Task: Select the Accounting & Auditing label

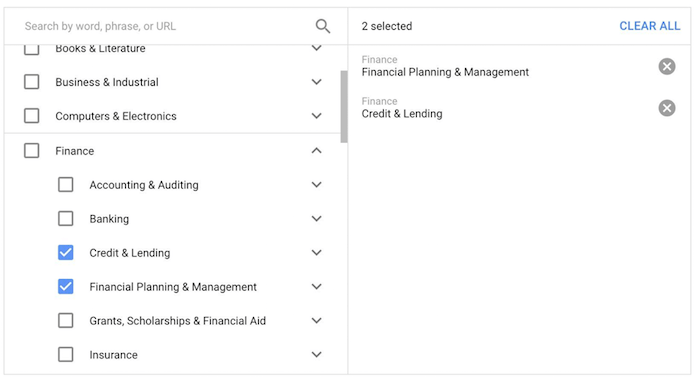Action: [144, 185]
